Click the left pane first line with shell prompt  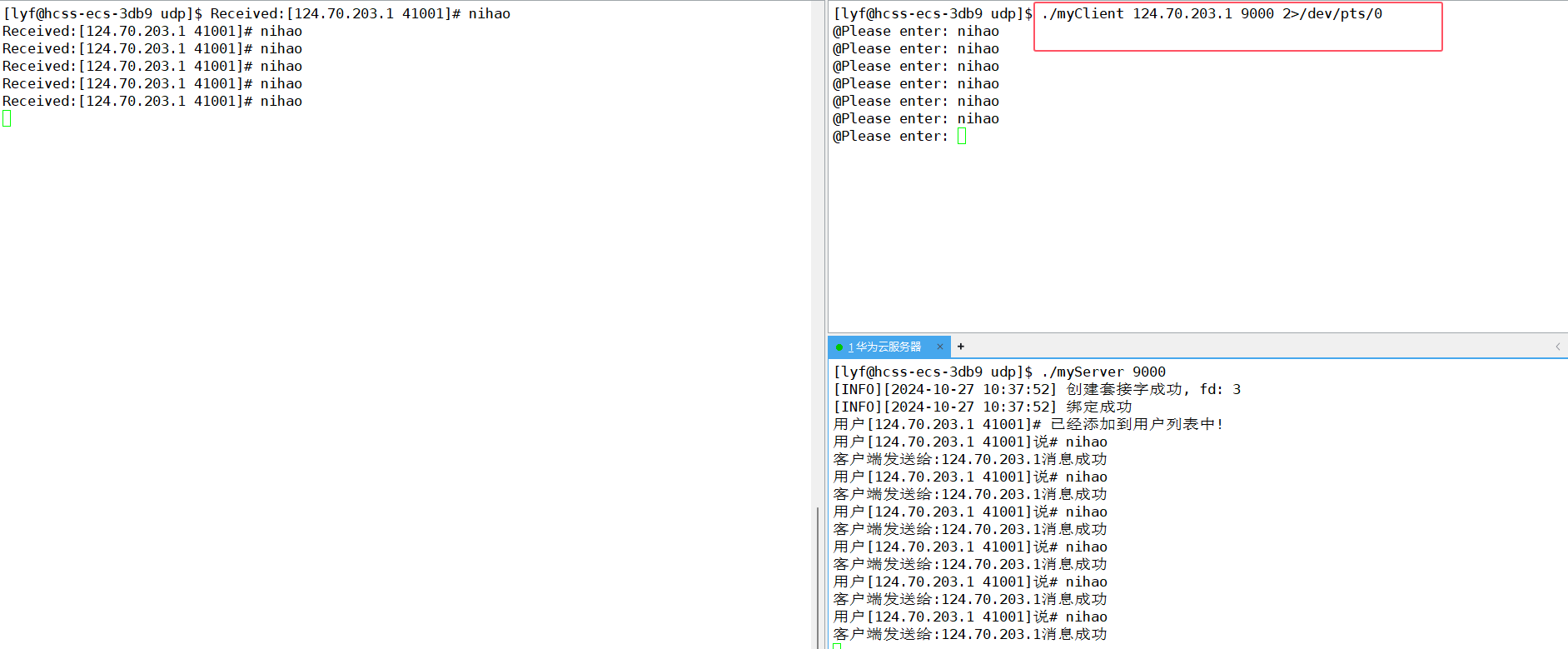pyautogui.click(x=256, y=13)
